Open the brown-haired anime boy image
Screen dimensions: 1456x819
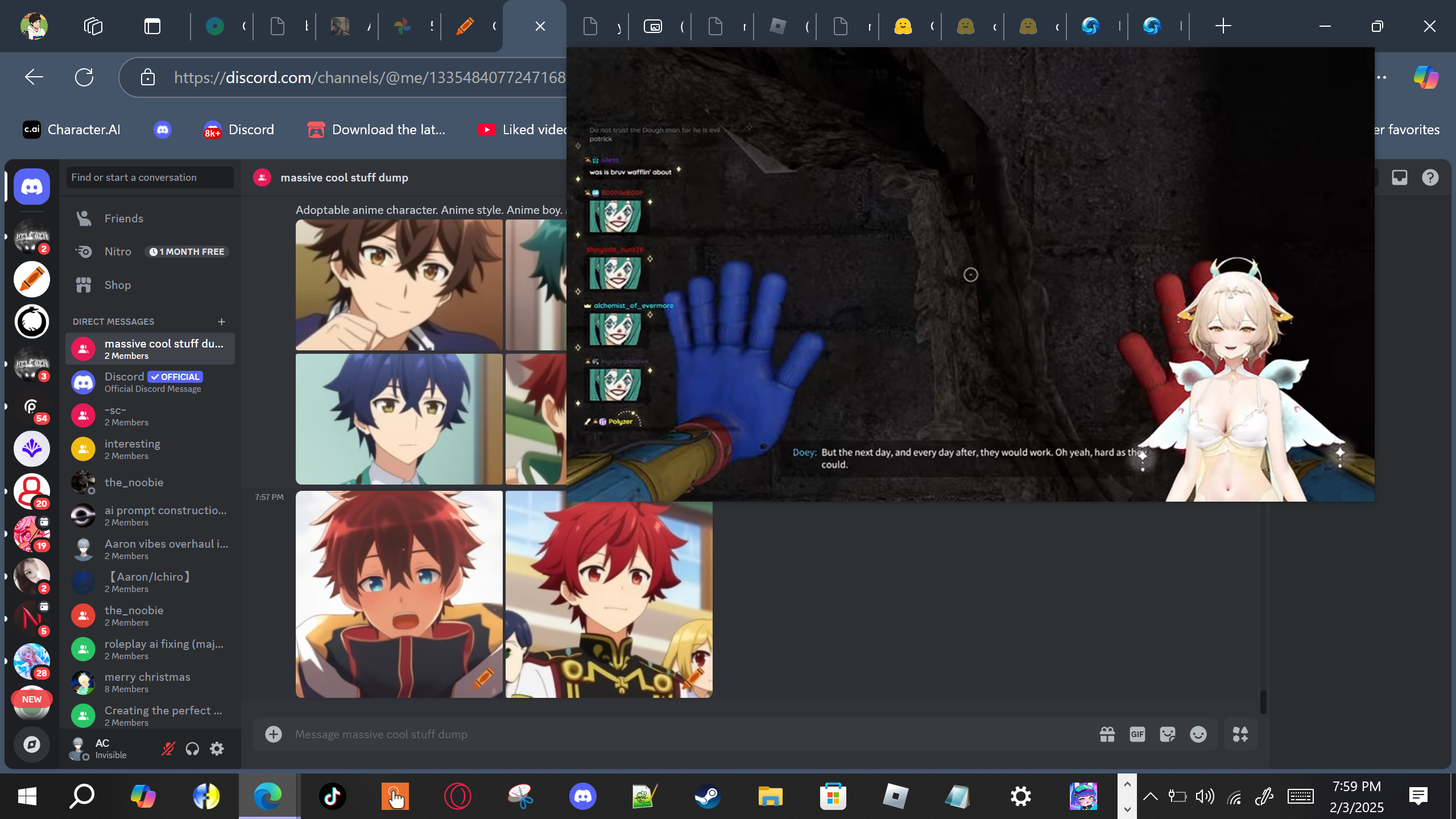click(399, 285)
